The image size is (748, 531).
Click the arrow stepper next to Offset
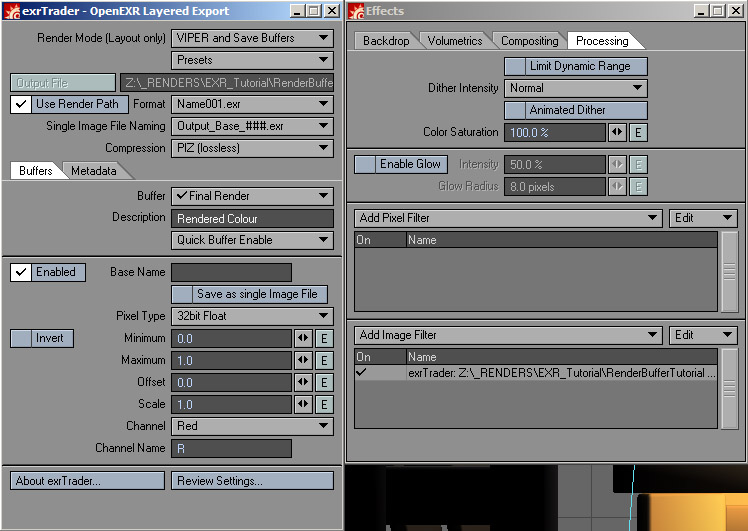point(303,383)
